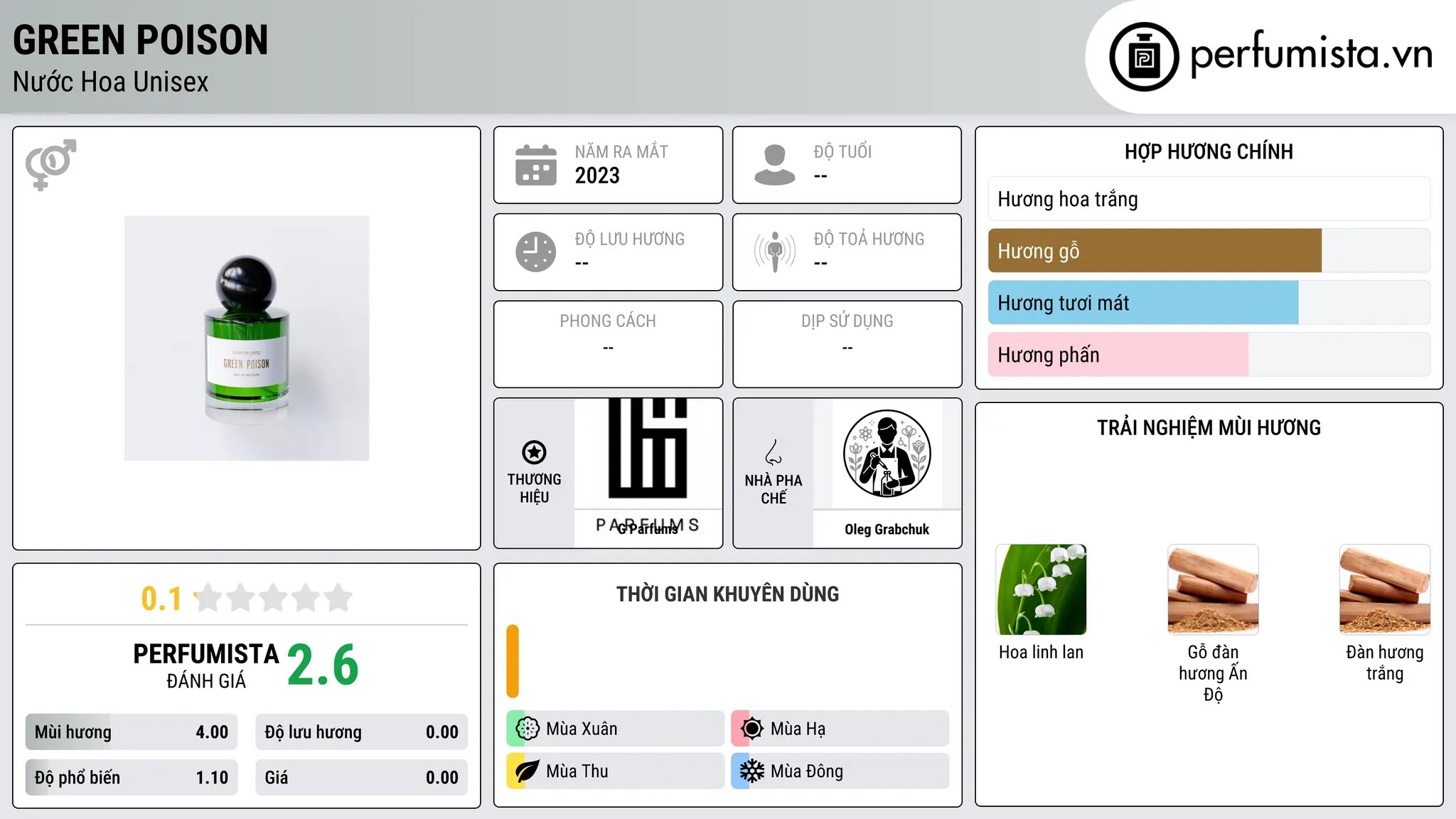Click the sillage icon beside Độ toả hương

pos(775,252)
